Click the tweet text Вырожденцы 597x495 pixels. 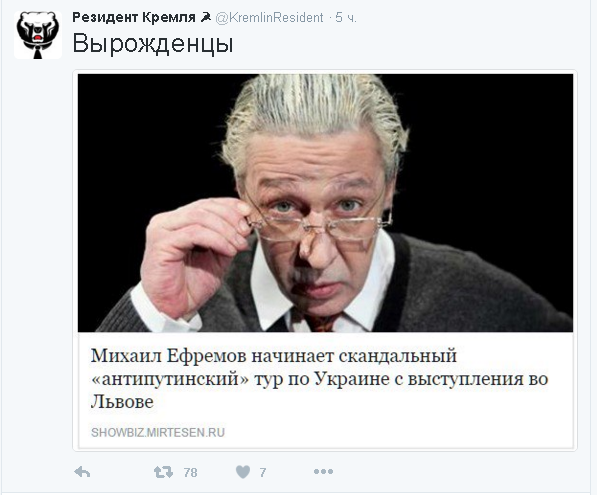click(153, 44)
